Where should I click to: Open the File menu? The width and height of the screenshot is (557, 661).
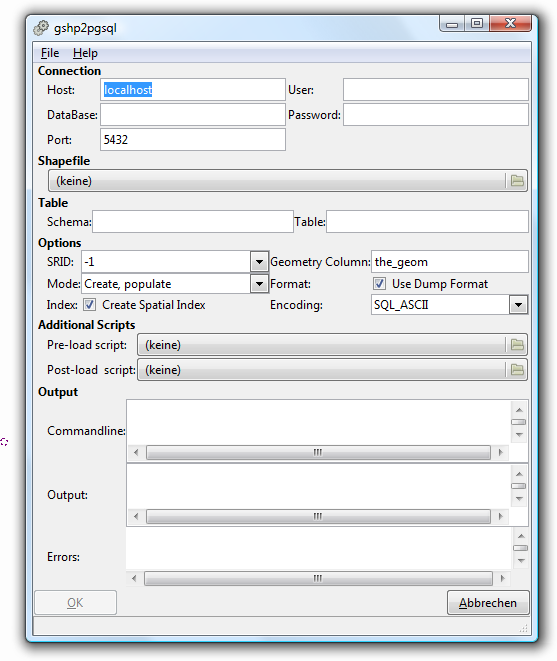(50, 53)
